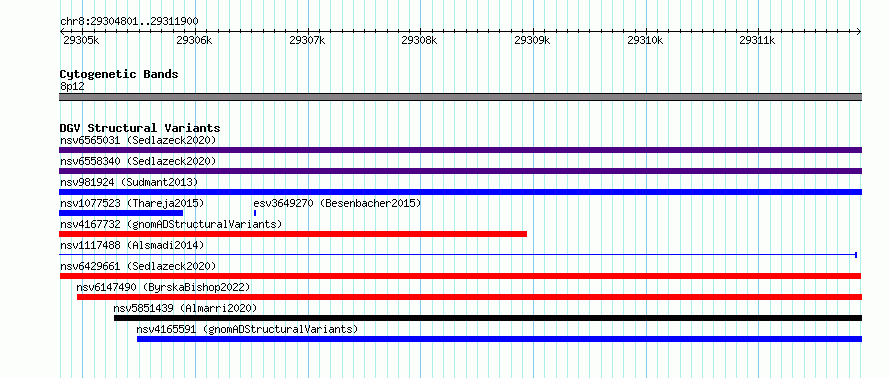Click the thin blue nsv1117488 line
The image size is (890, 378).
click(x=457, y=255)
